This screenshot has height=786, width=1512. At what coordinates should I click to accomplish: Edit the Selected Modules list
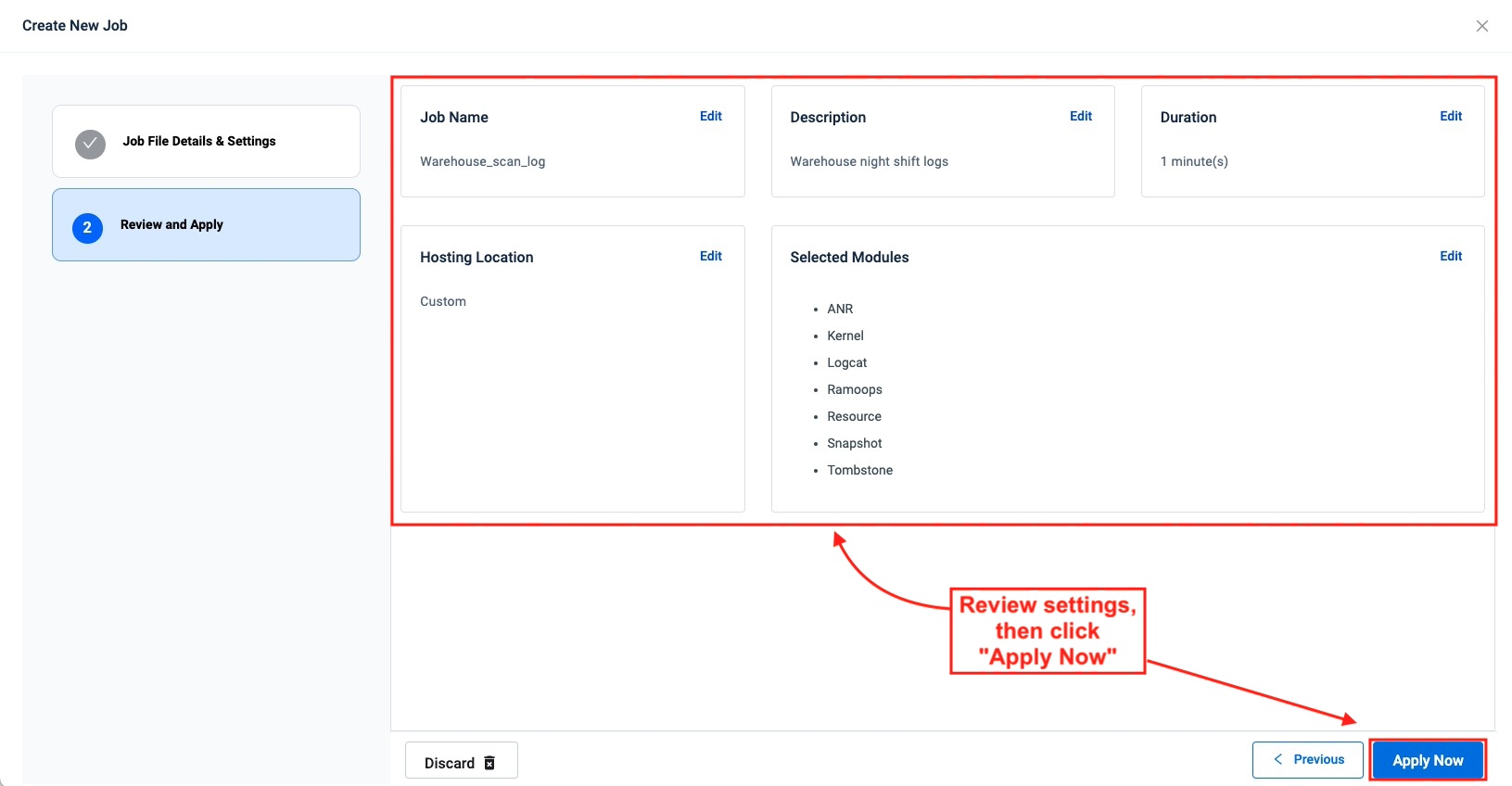click(1450, 256)
